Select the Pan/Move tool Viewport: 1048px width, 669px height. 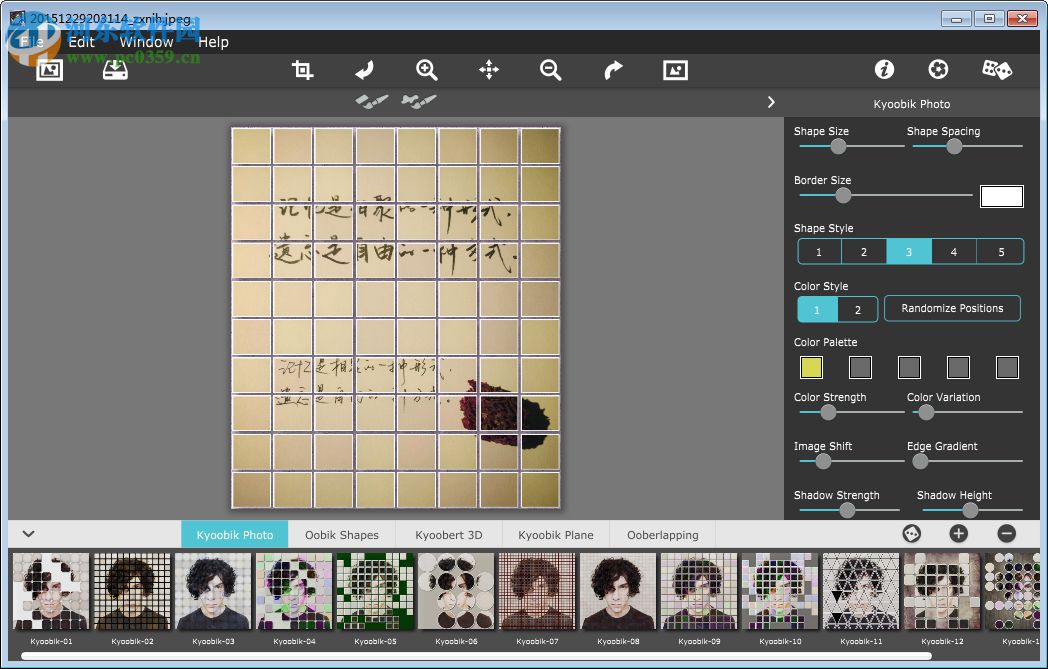pyautogui.click(x=488, y=70)
